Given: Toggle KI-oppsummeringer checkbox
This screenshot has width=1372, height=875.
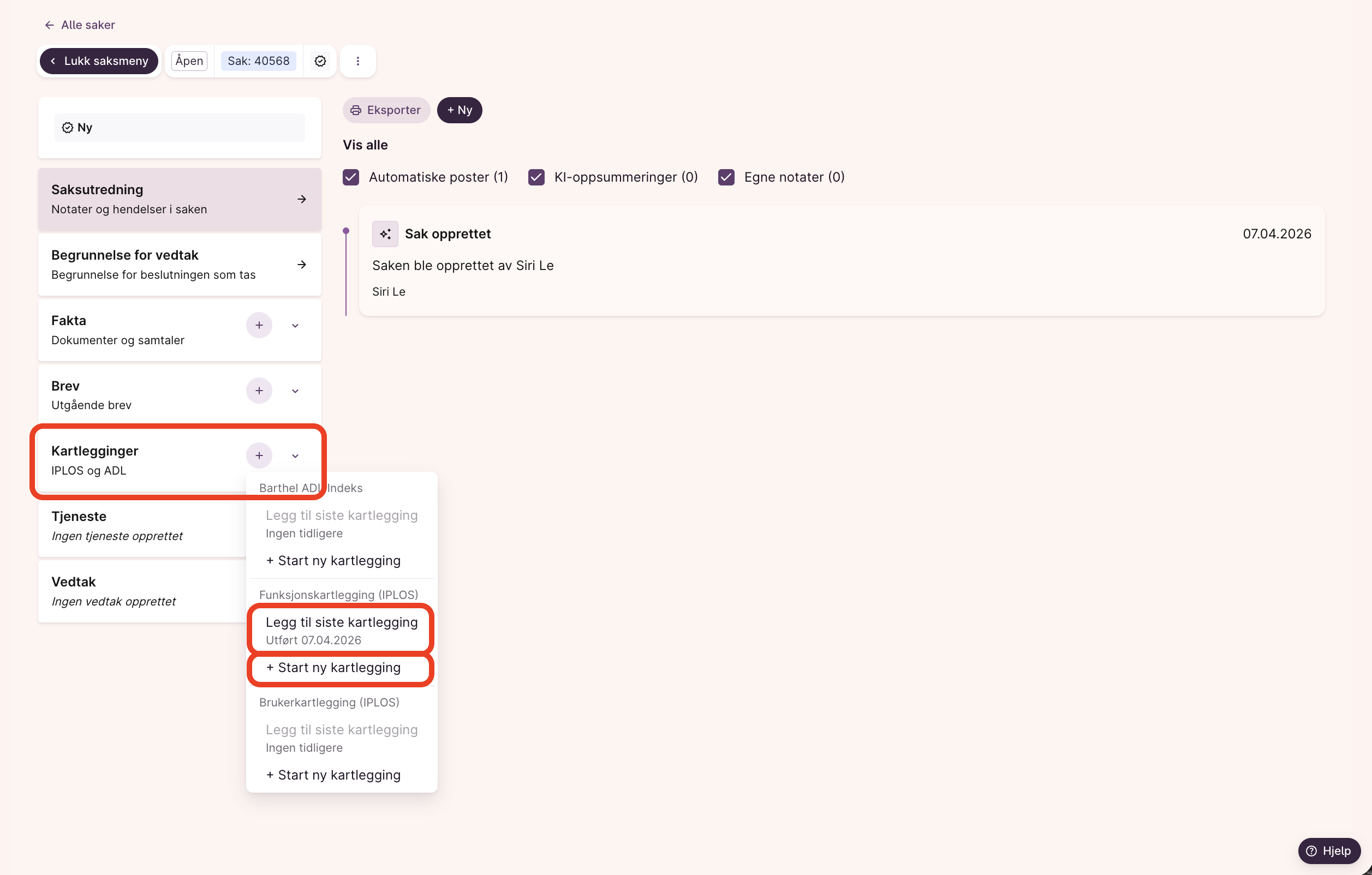Looking at the screenshot, I should coord(536,177).
